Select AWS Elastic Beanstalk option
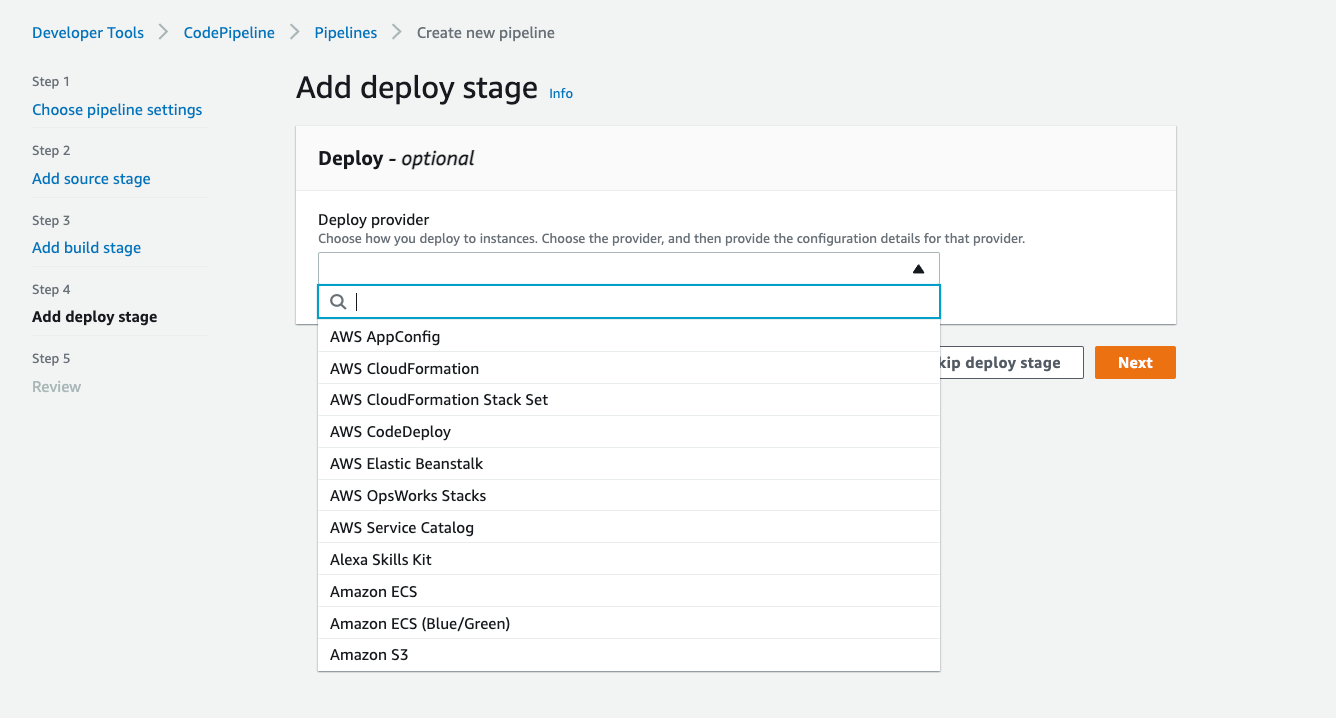Image resolution: width=1336 pixels, height=718 pixels. tap(629, 464)
